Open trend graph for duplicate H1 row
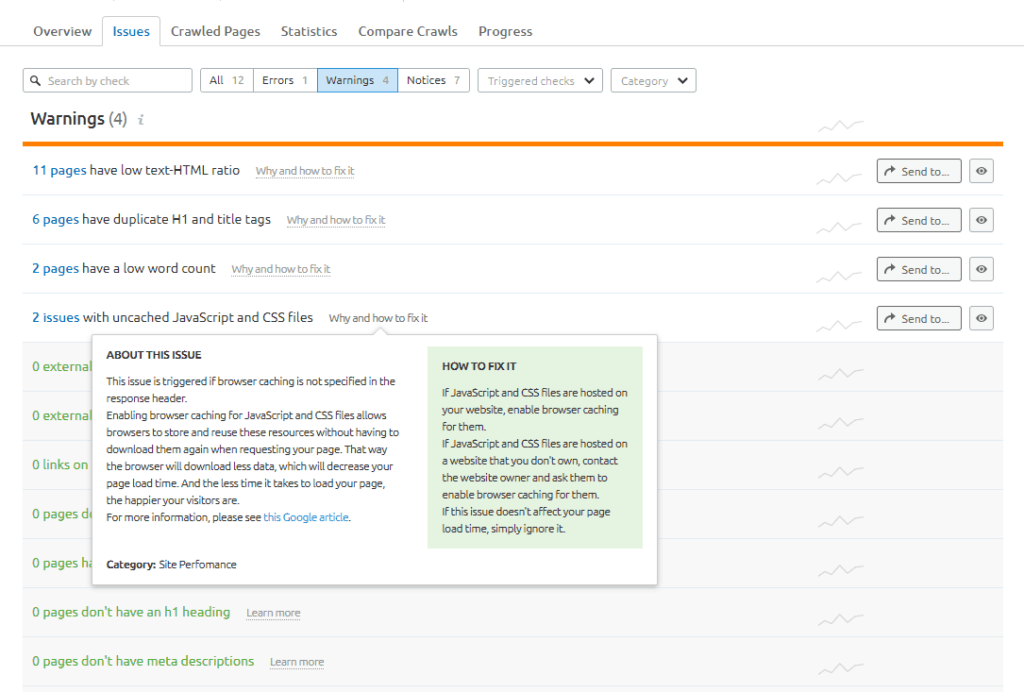The width and height of the screenshot is (1024, 692). (x=839, y=226)
